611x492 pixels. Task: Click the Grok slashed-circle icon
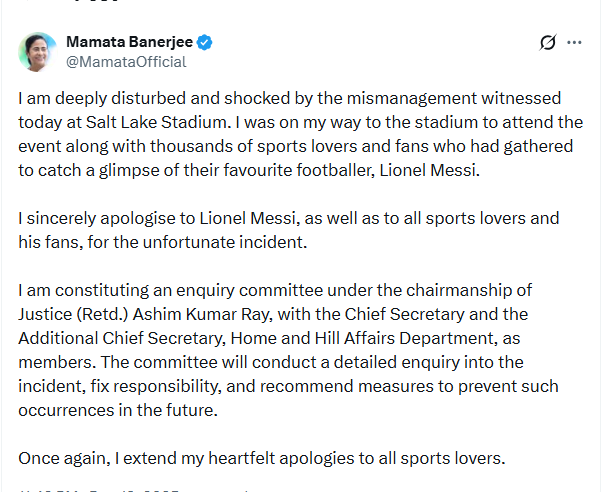[547, 43]
